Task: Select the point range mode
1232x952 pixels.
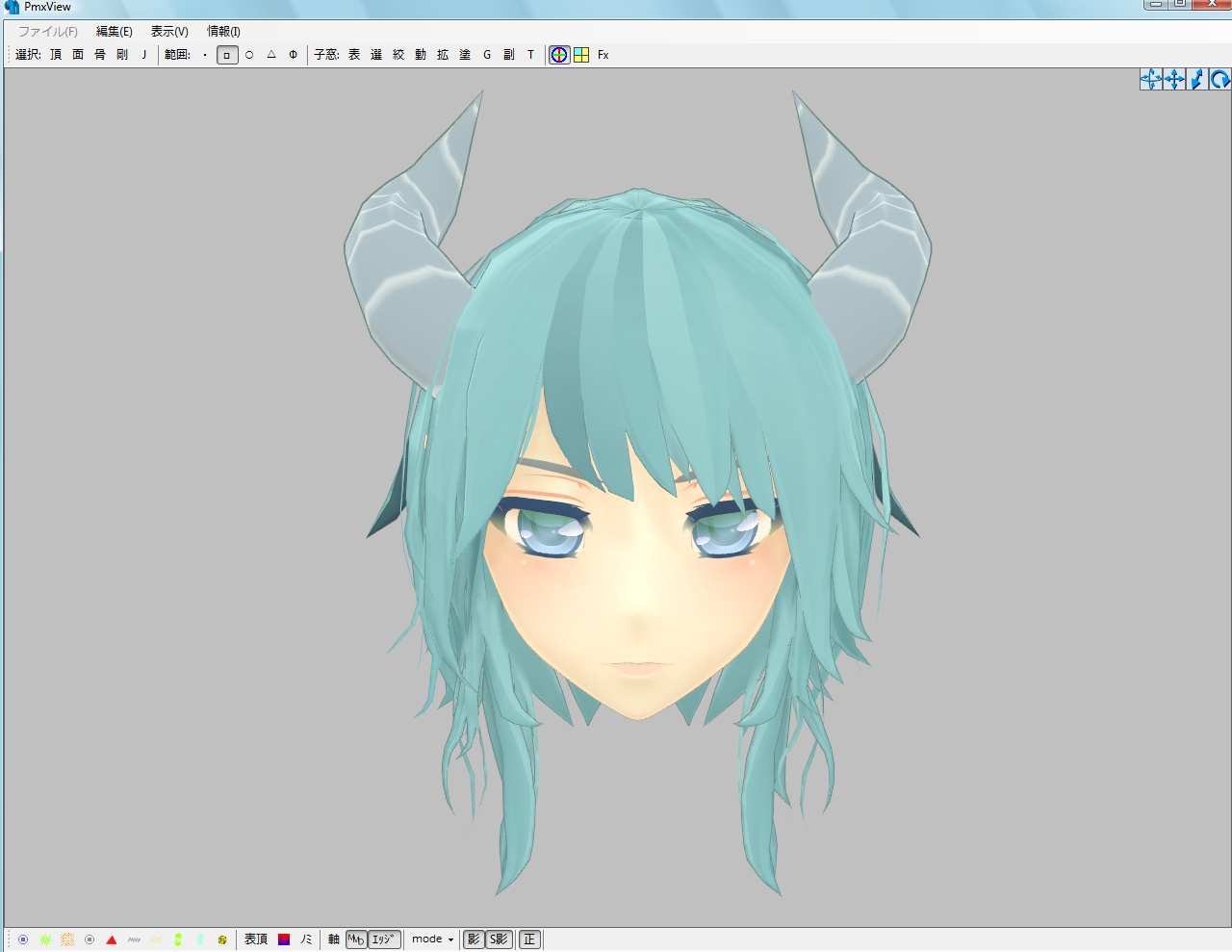Action: click(x=205, y=55)
